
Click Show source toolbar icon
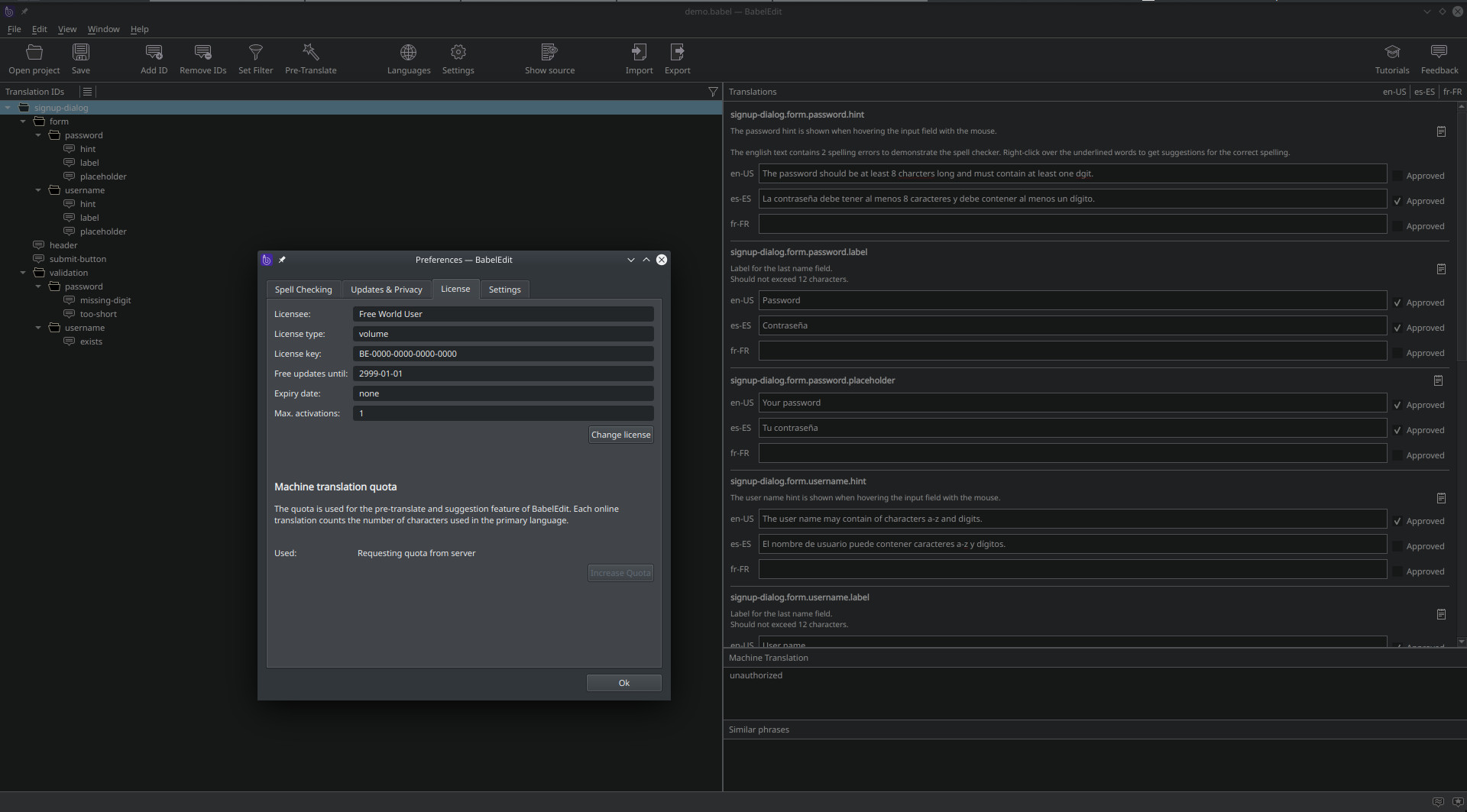pyautogui.click(x=549, y=60)
